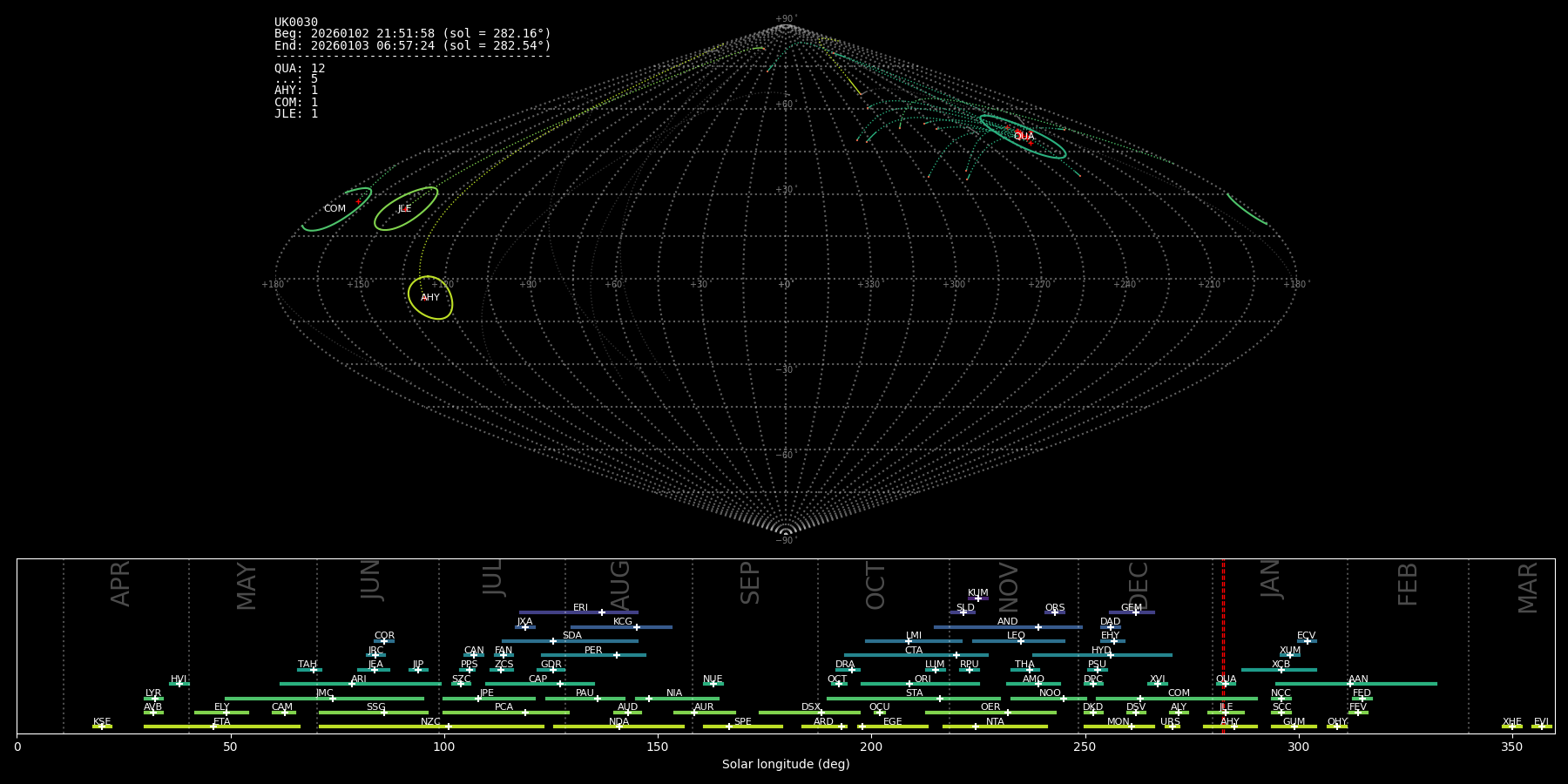Click the QUA peak marker in timeline
Screen dimensions: 1568x784
1225,684
